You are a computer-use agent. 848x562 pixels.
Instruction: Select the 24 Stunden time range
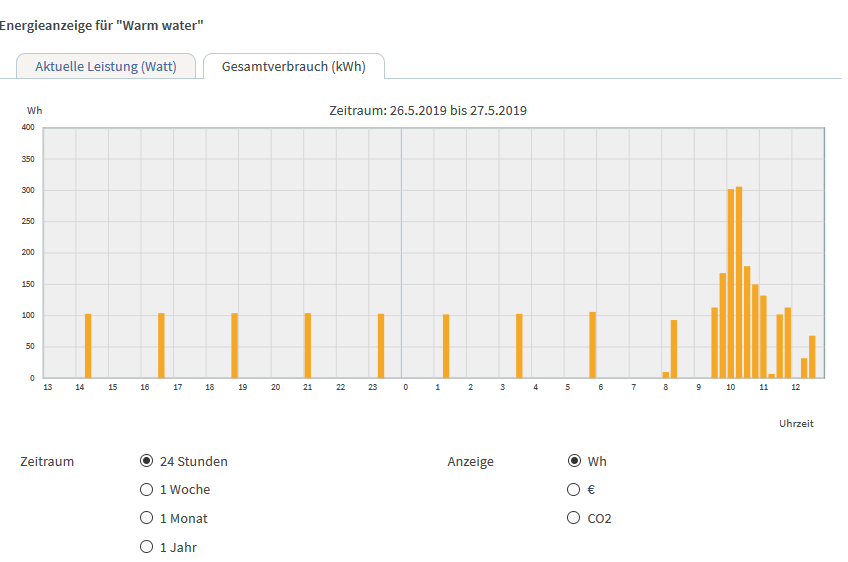coord(147,461)
